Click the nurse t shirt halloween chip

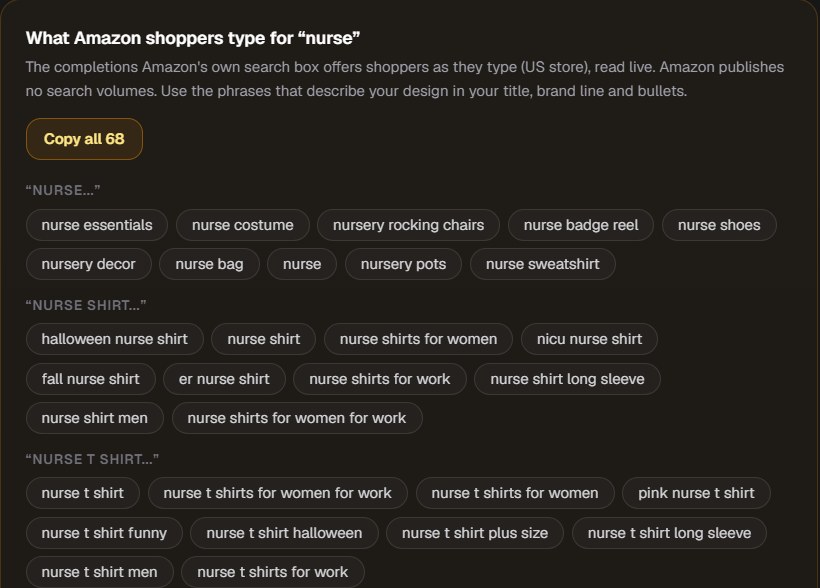(x=284, y=533)
